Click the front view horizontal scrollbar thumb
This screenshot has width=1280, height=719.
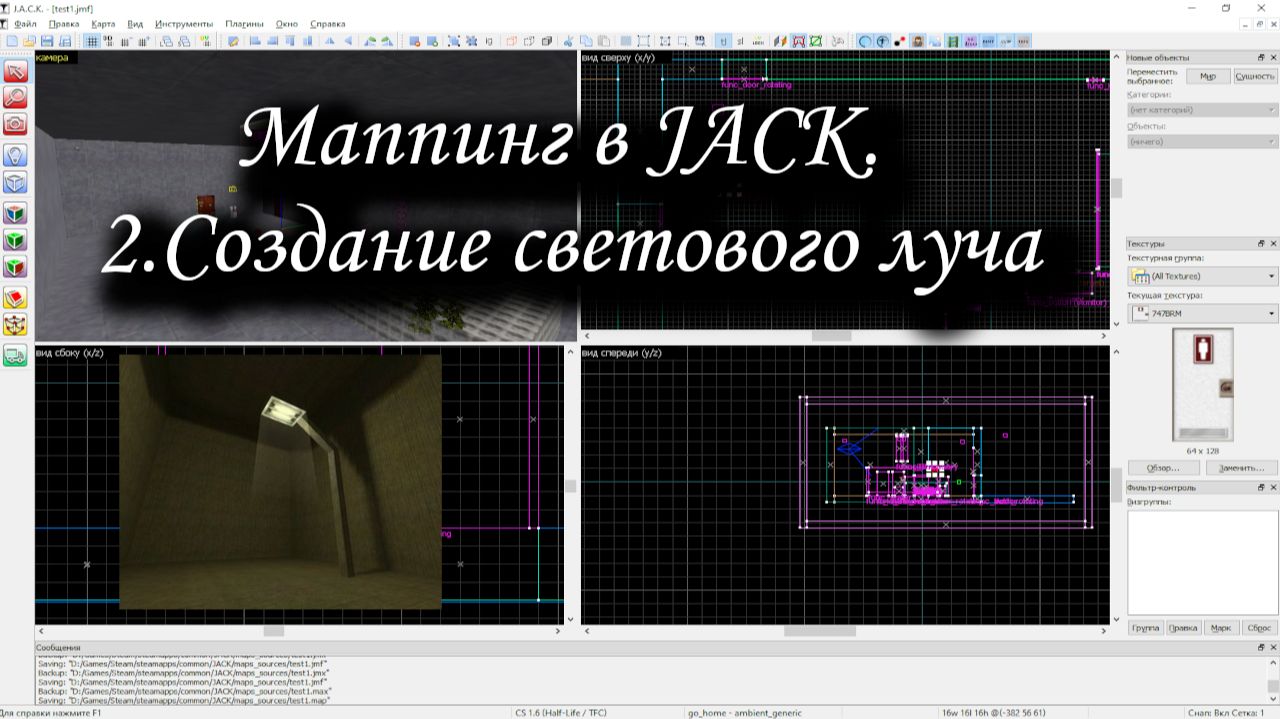[x=819, y=631]
